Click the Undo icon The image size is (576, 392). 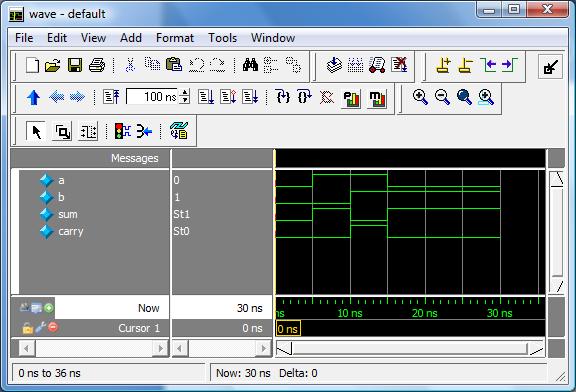[x=196, y=65]
